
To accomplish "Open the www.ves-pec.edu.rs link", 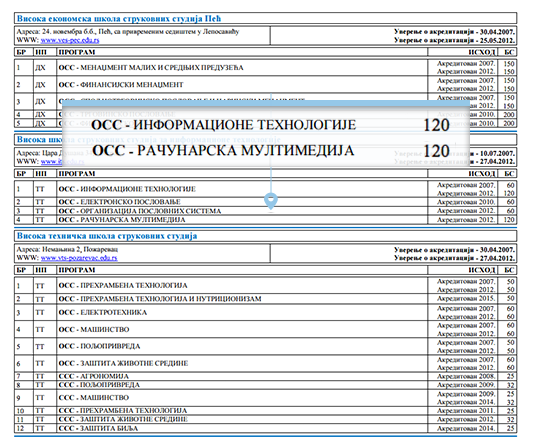I will pyautogui.click(x=70, y=40).
